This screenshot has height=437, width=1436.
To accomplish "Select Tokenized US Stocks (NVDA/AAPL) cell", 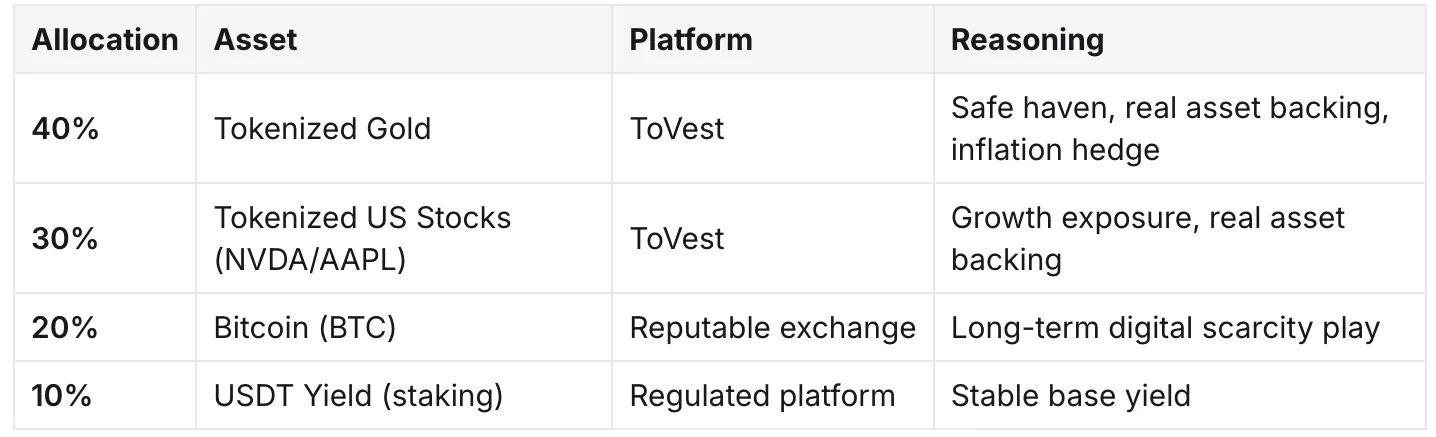I will pos(404,239).
